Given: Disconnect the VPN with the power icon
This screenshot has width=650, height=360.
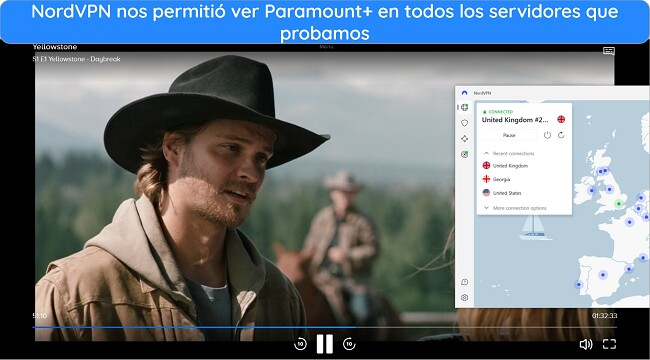Looking at the screenshot, I should [x=547, y=135].
